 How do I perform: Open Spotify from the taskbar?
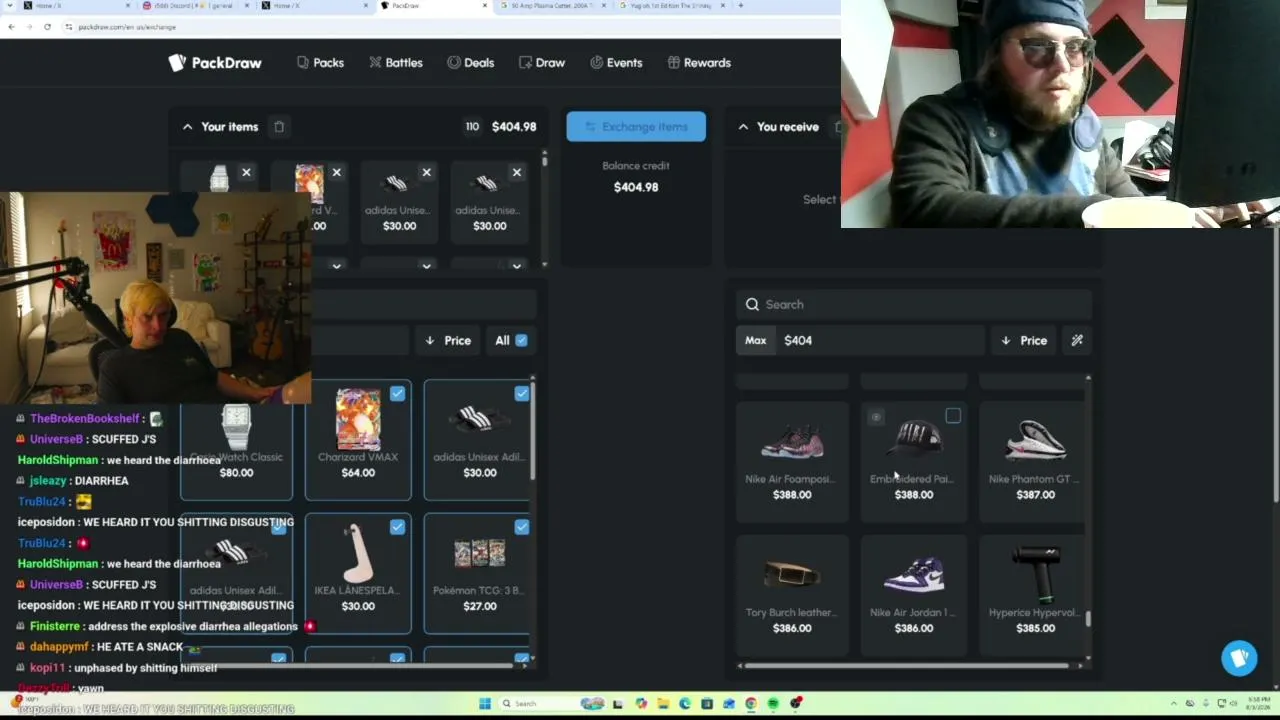click(773, 704)
